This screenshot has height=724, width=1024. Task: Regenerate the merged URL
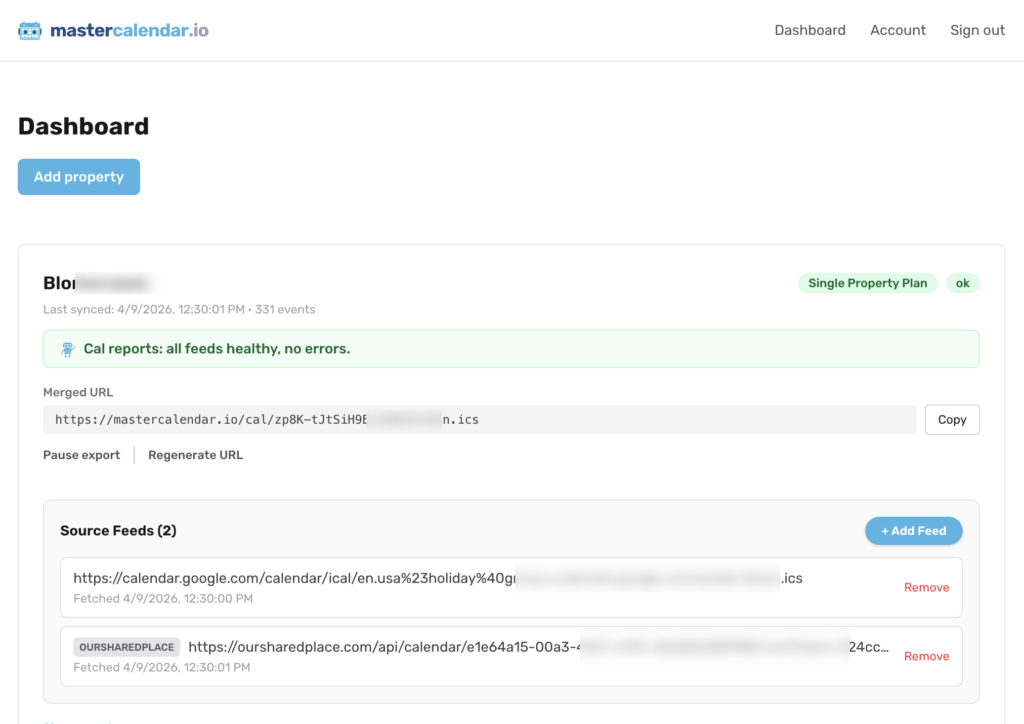195,455
